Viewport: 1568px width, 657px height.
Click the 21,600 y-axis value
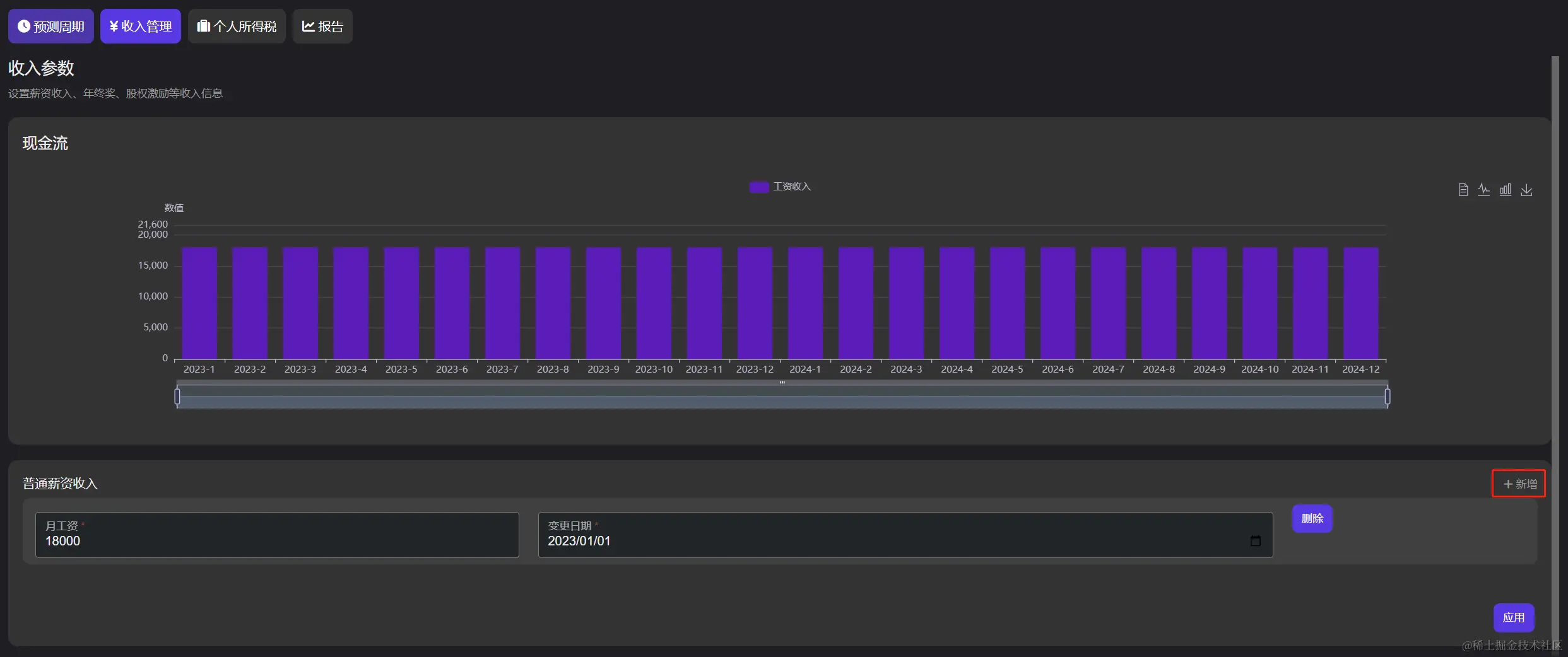click(x=153, y=224)
